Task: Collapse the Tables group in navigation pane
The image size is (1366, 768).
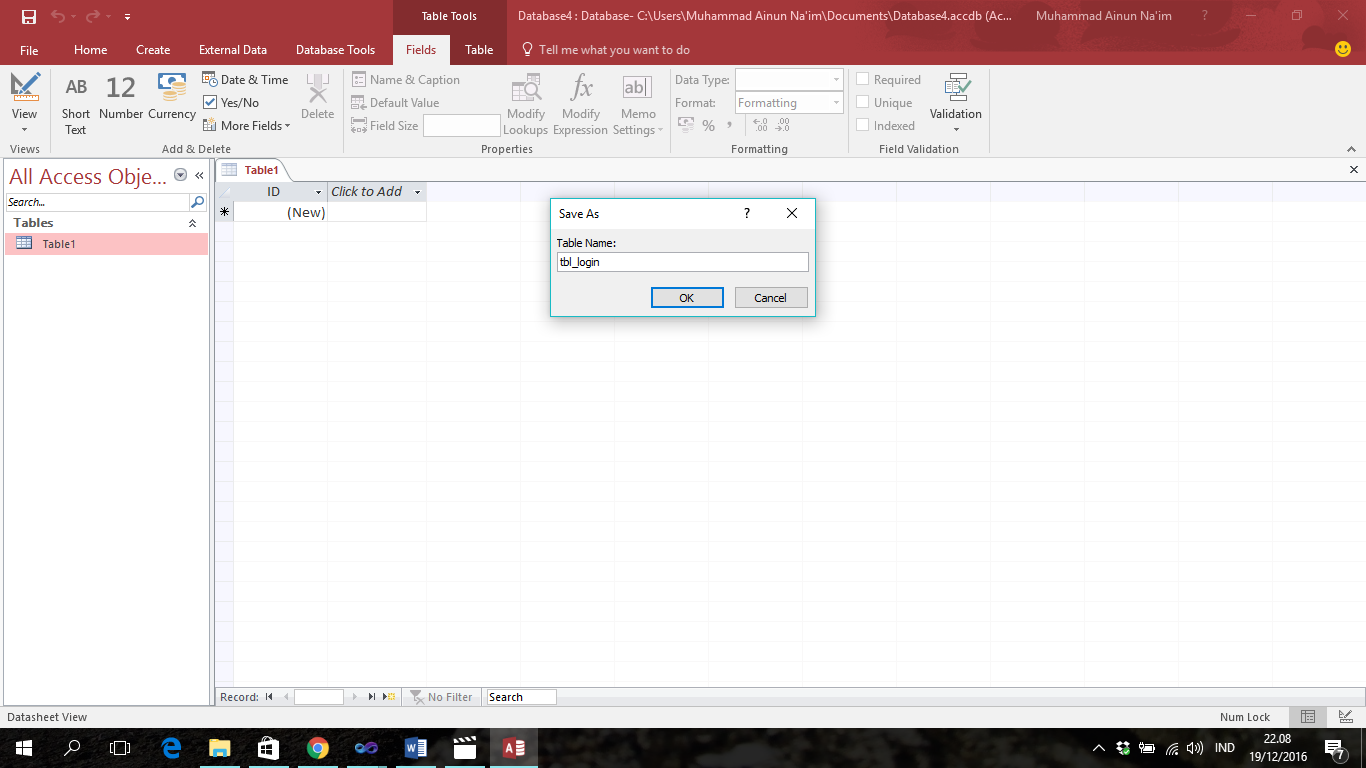Action: tap(193, 224)
